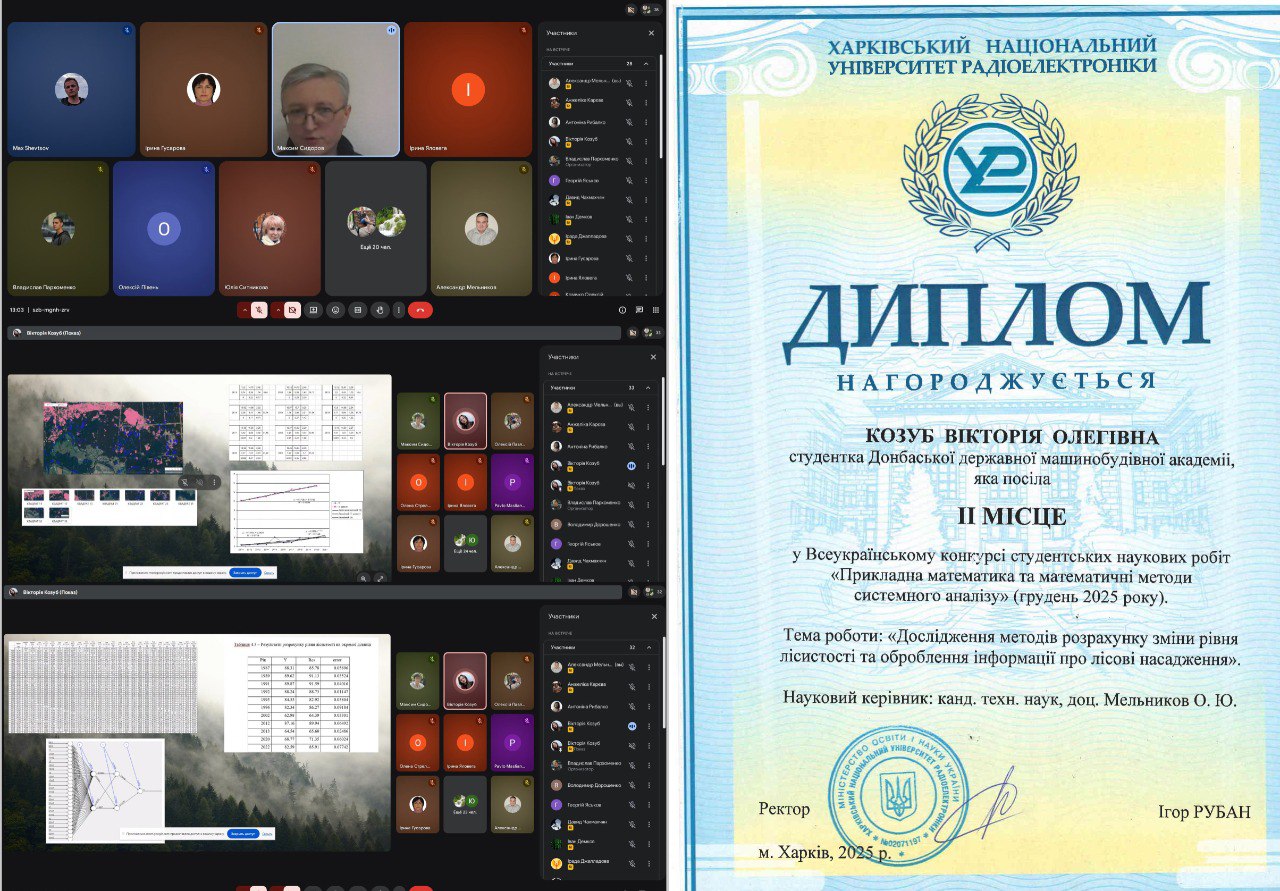Open the three-dot menu for Анжеліка Карєва in 29-participant list

(x=646, y=103)
